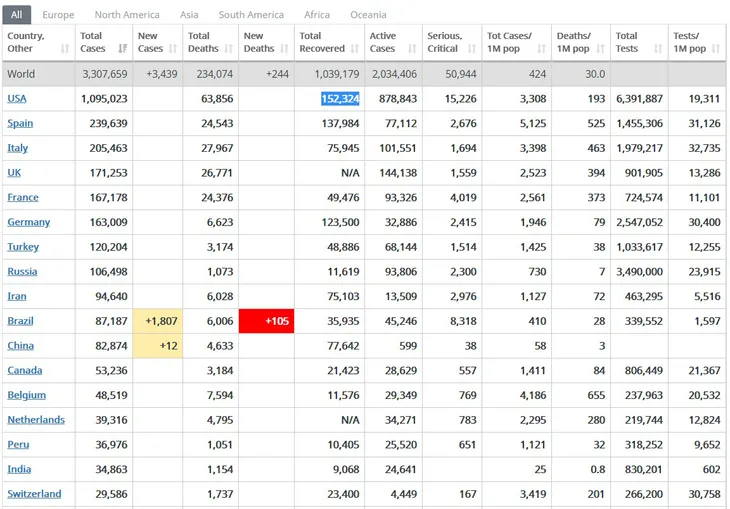Viewport: 730px width, 509px height.
Task: Sort by New Cases column arrows
Action: [x=173, y=48]
